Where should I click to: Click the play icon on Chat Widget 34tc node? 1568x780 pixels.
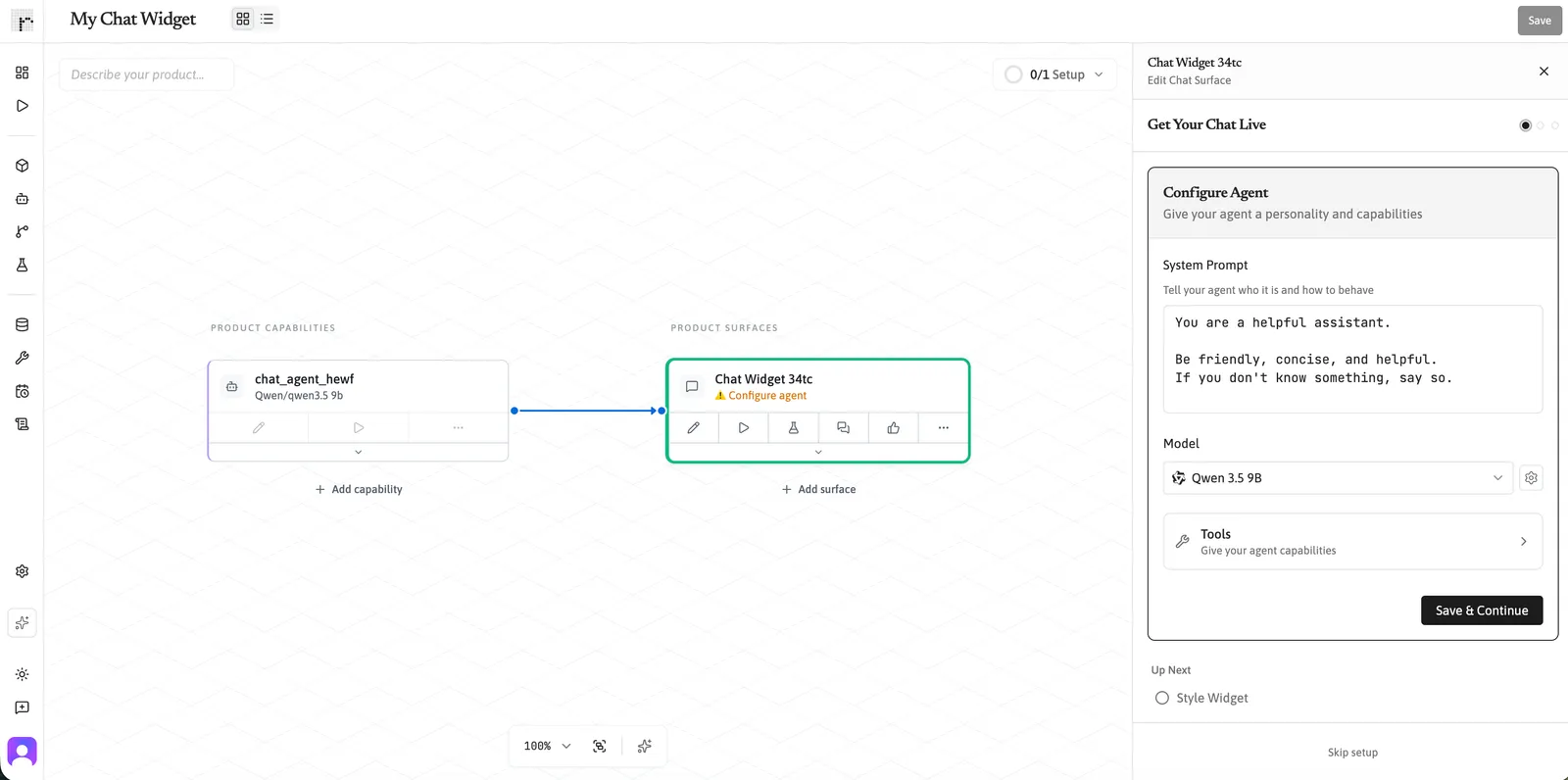coord(744,428)
